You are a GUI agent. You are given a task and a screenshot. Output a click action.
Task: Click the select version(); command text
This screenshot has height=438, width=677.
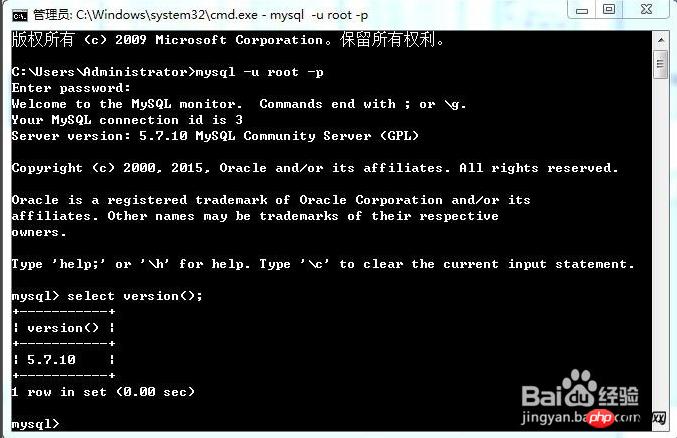135,296
